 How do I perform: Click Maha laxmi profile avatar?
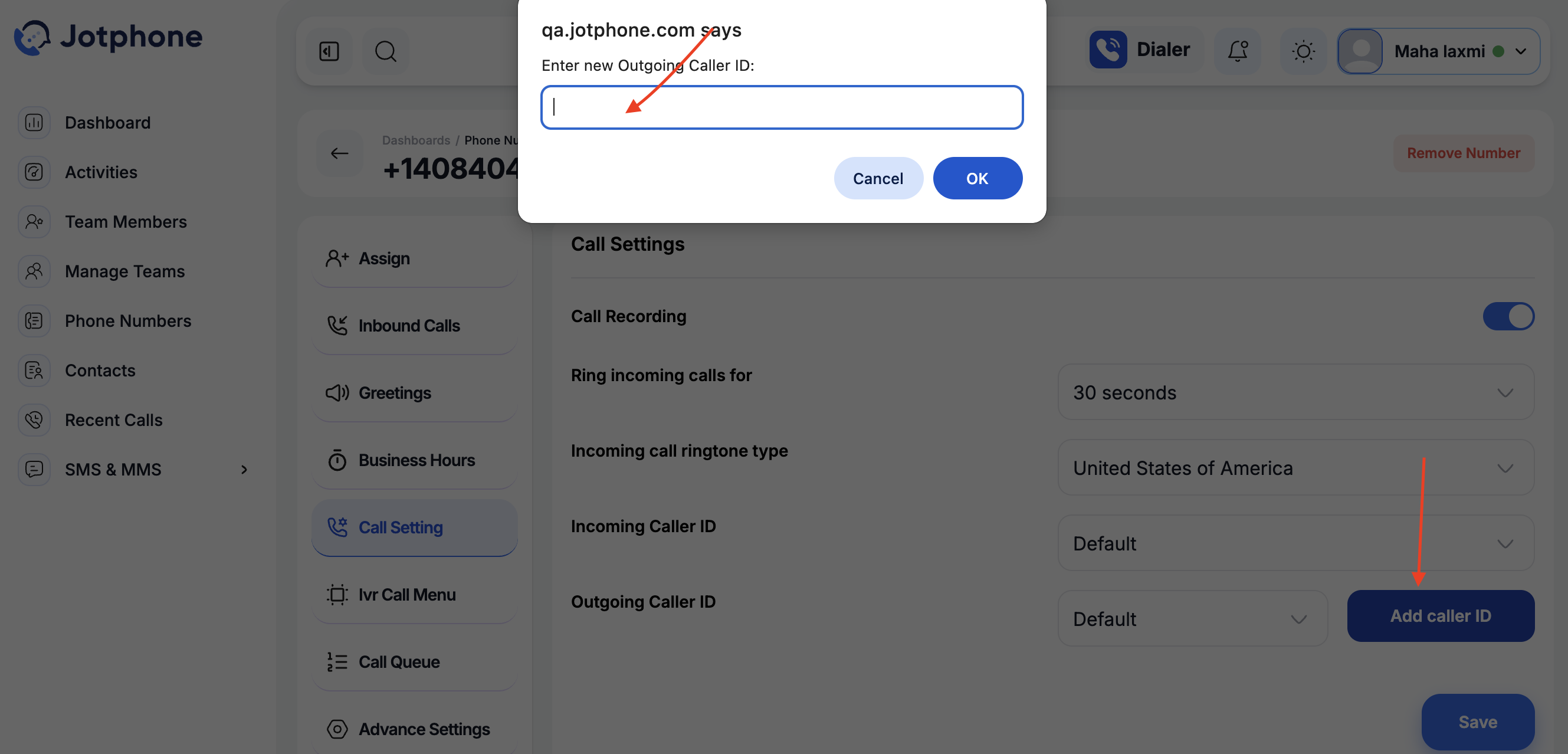[1360, 51]
